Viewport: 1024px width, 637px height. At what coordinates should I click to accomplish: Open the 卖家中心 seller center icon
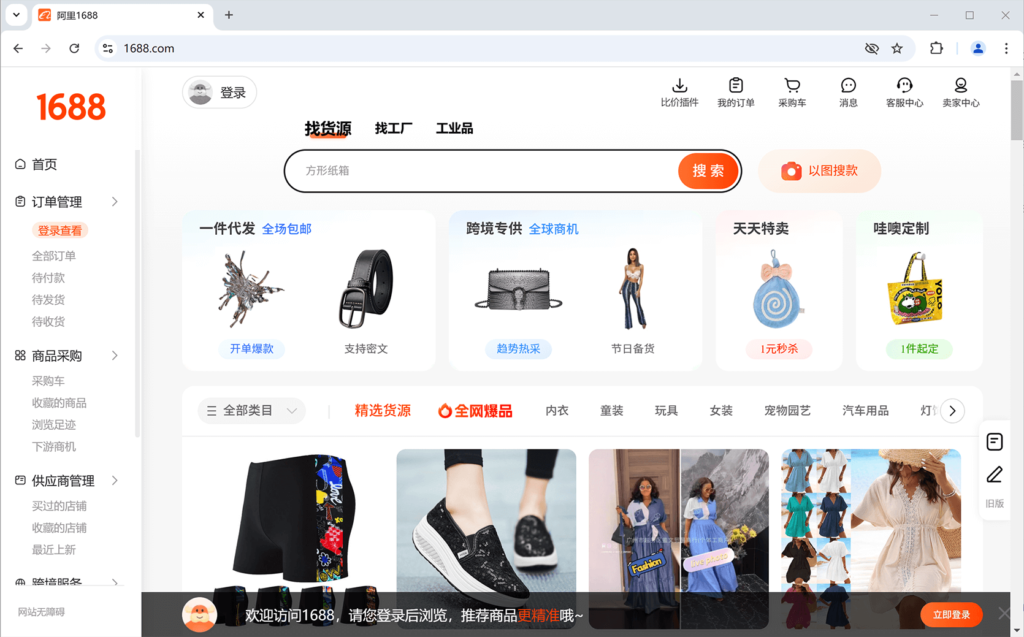(960, 92)
